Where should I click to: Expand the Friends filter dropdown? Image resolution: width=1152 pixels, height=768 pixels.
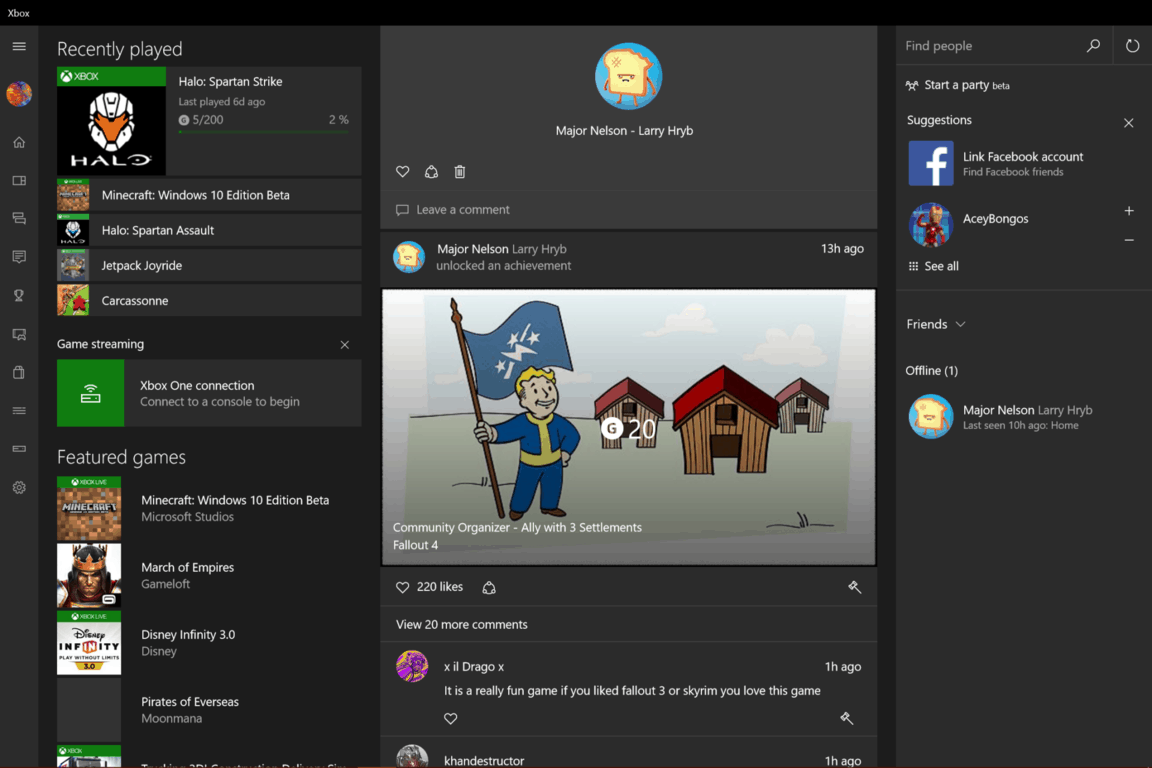tap(936, 324)
